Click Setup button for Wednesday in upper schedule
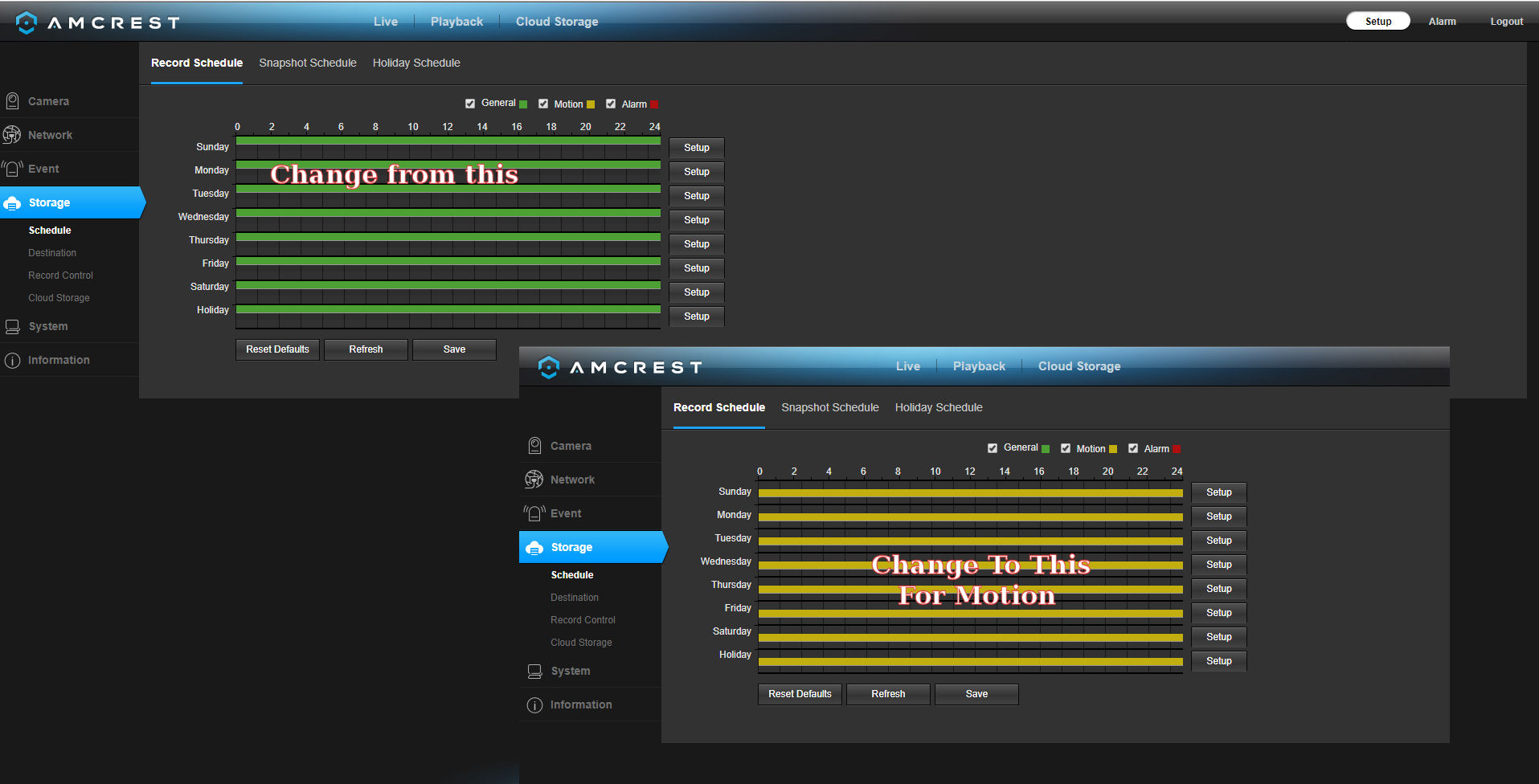 (x=697, y=220)
